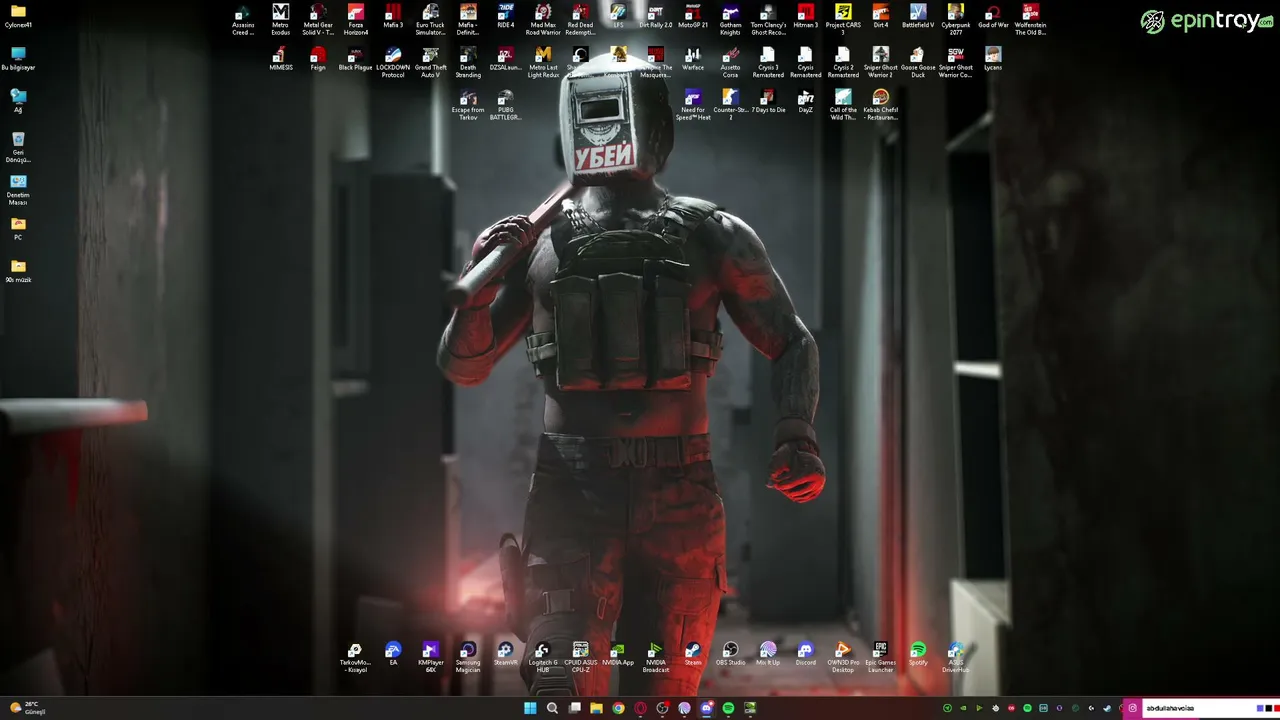This screenshot has width=1280, height=720.
Task: Open the Metro Last Light Redux shortcut
Action: pos(543,62)
